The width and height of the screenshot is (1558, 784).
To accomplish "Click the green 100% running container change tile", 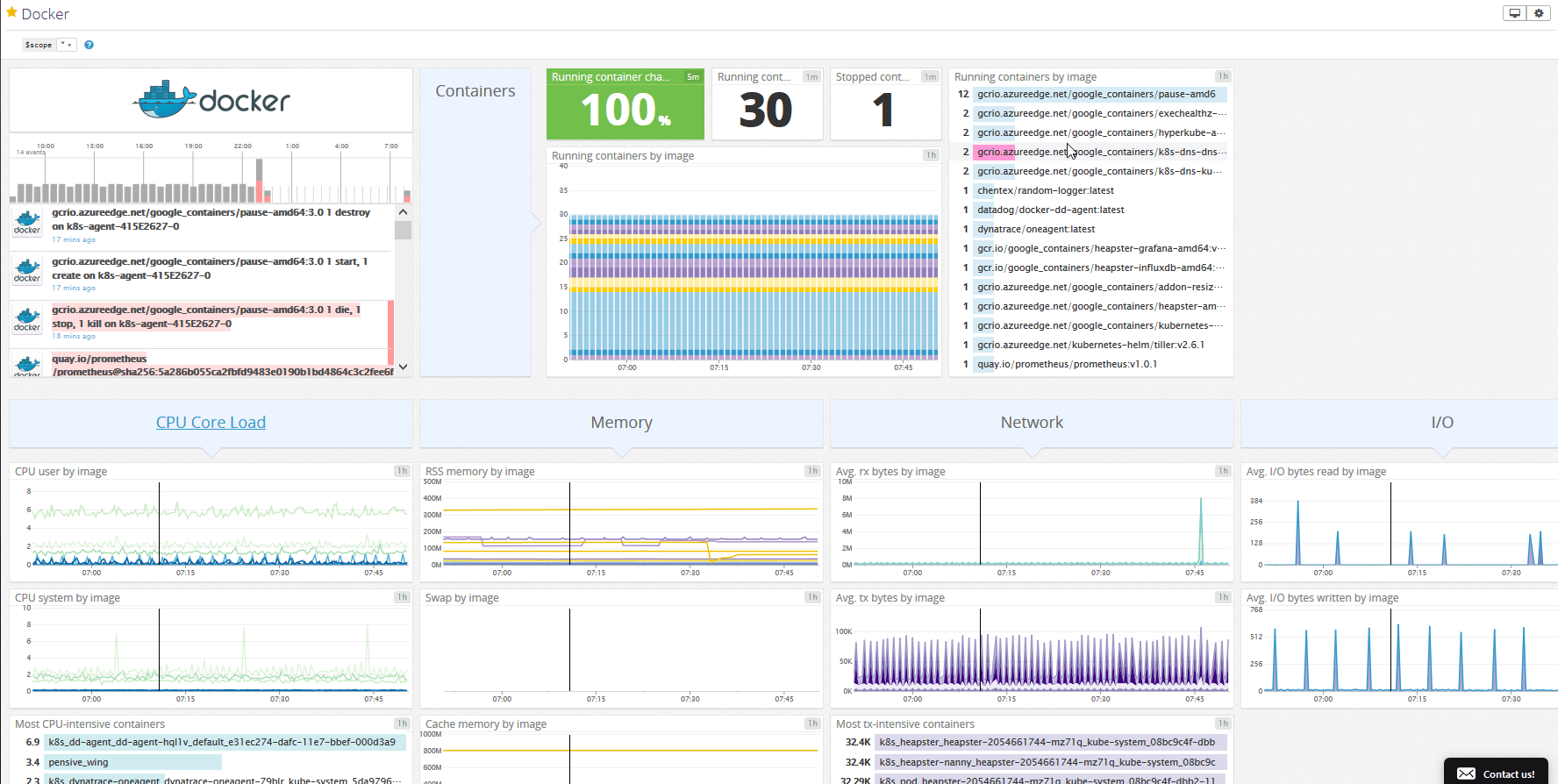I will click(625, 104).
